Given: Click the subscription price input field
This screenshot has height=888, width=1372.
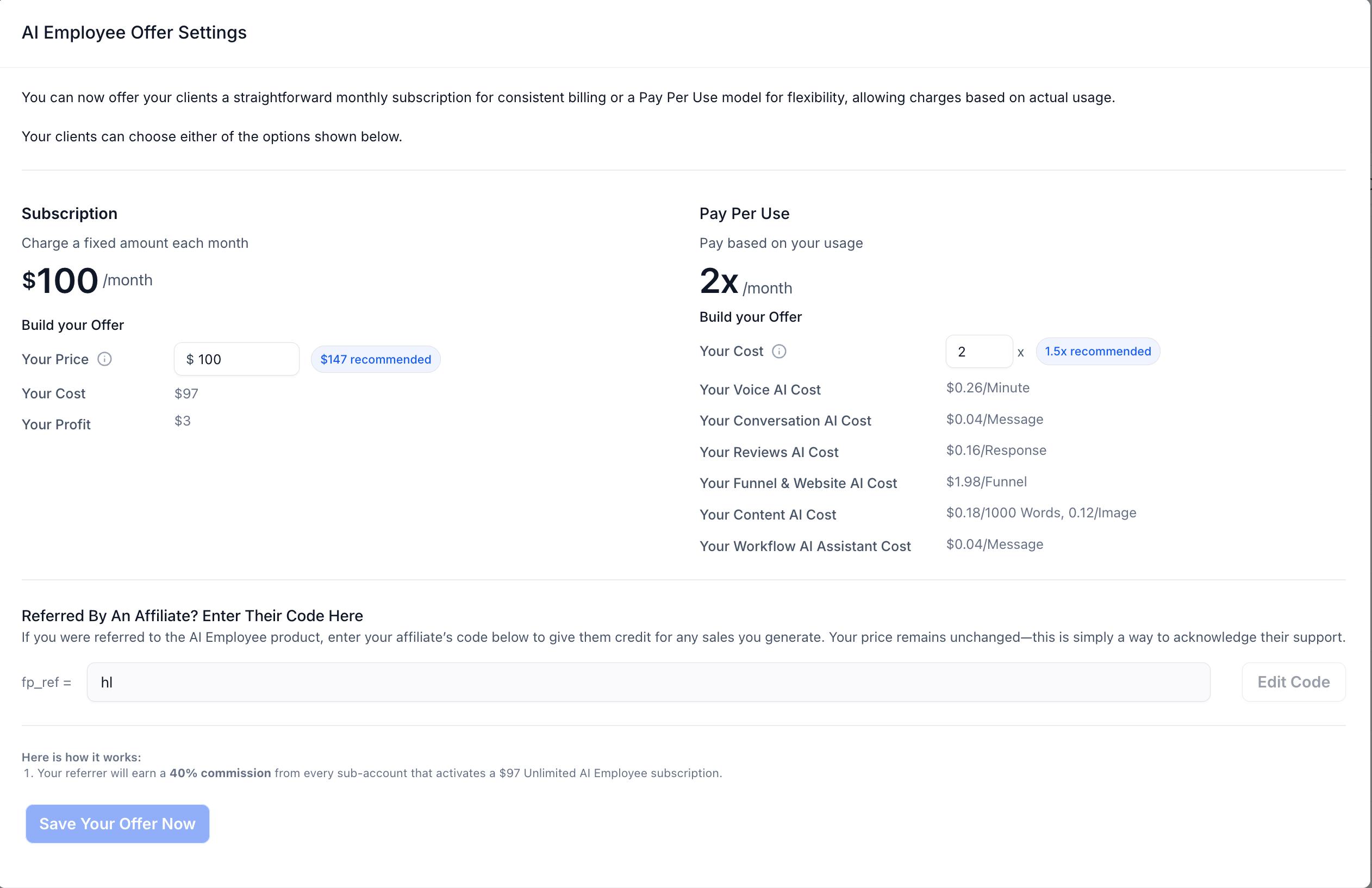Looking at the screenshot, I should 236,359.
